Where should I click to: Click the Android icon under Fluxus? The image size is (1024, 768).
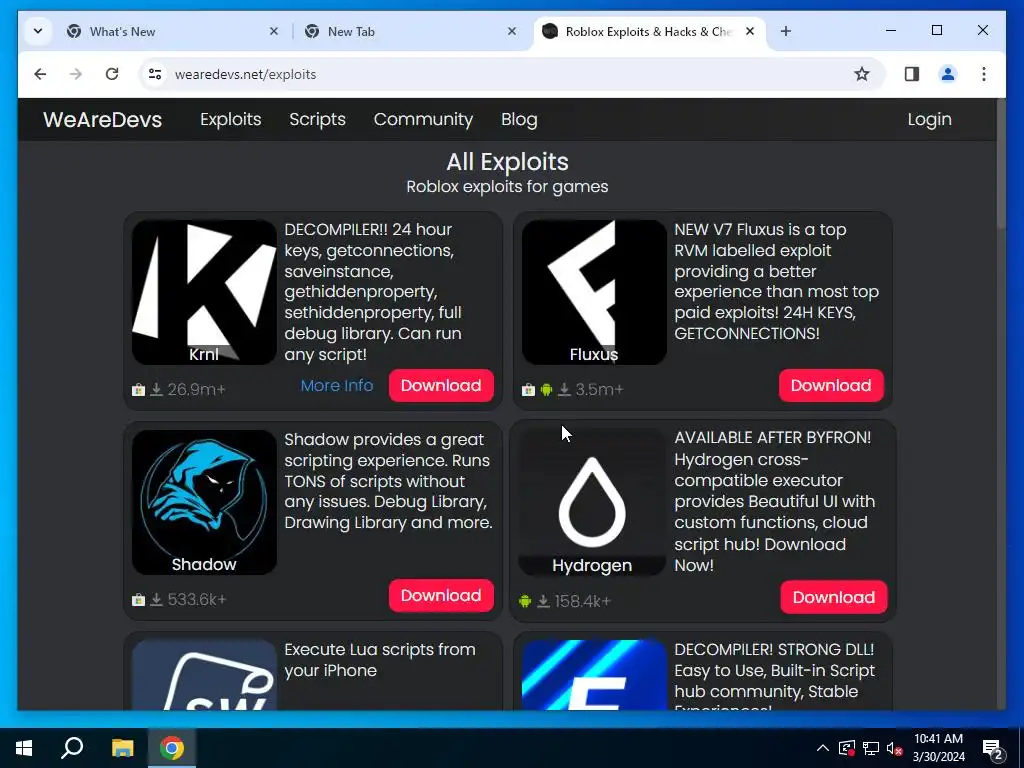[x=546, y=390]
